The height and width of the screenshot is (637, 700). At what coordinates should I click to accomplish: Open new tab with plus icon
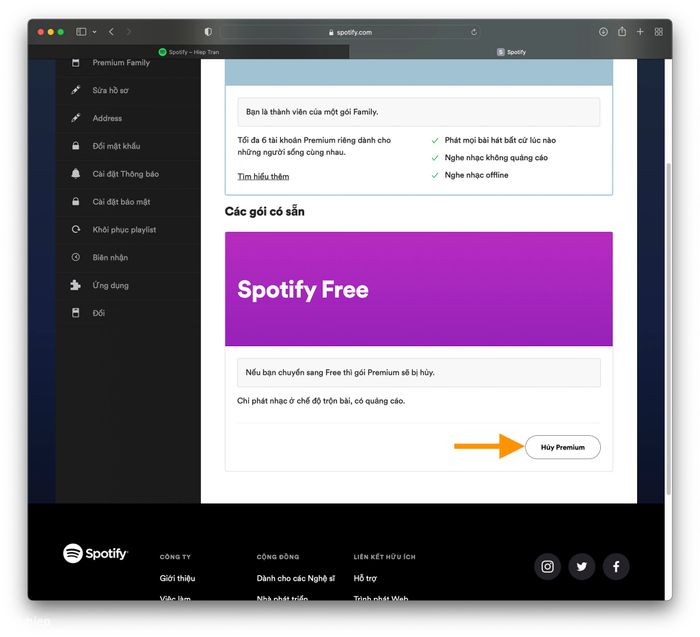click(640, 32)
